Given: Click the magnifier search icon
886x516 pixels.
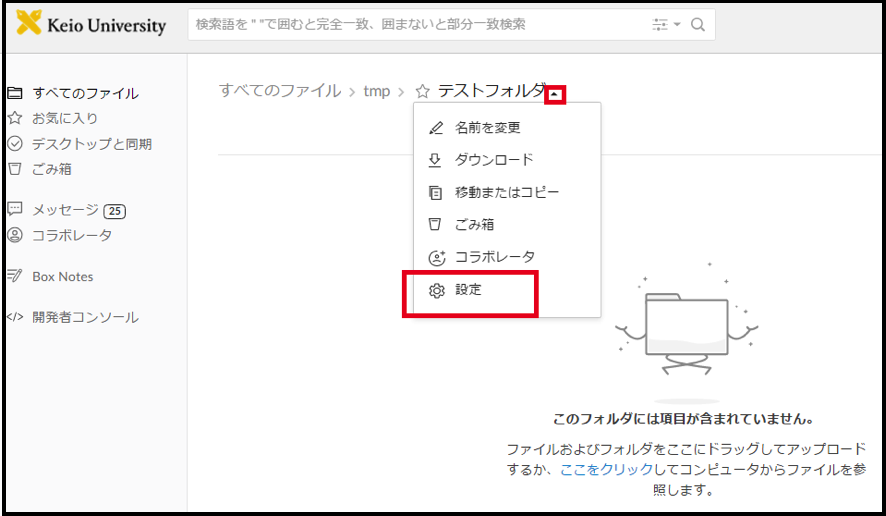Looking at the screenshot, I should pyautogui.click(x=697, y=25).
